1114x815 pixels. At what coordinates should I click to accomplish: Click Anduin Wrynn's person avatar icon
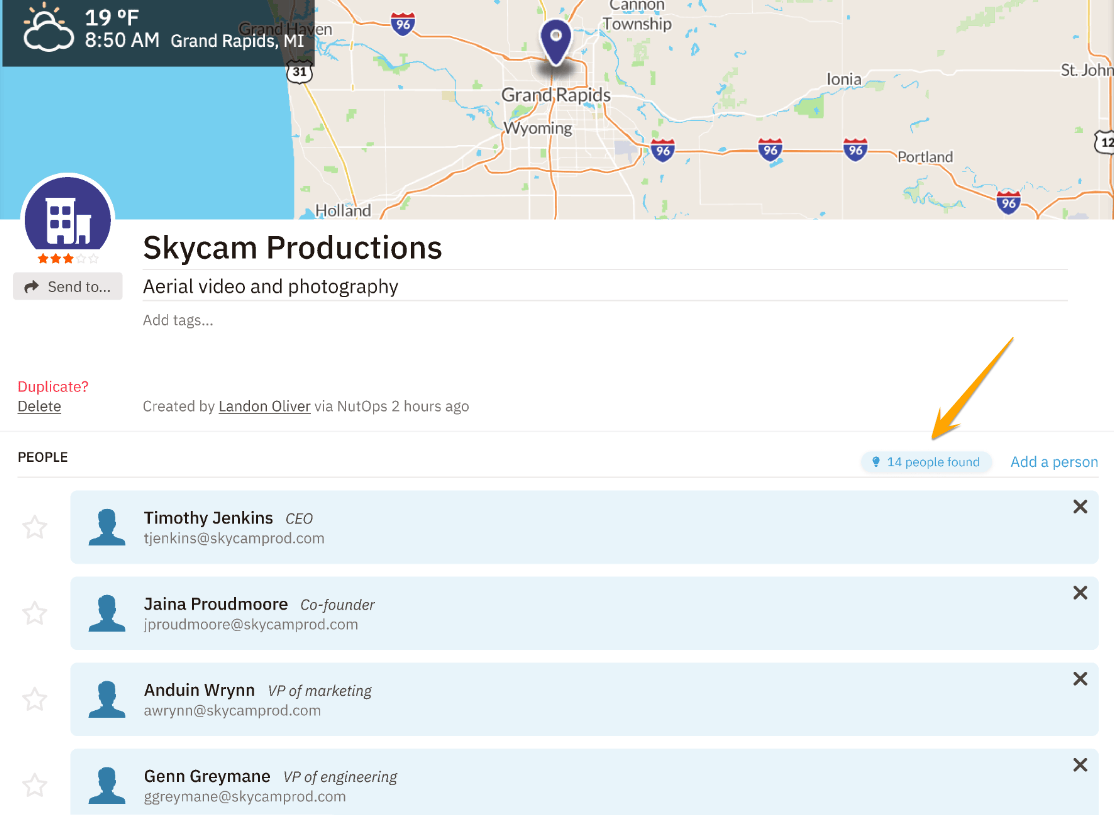(x=107, y=699)
